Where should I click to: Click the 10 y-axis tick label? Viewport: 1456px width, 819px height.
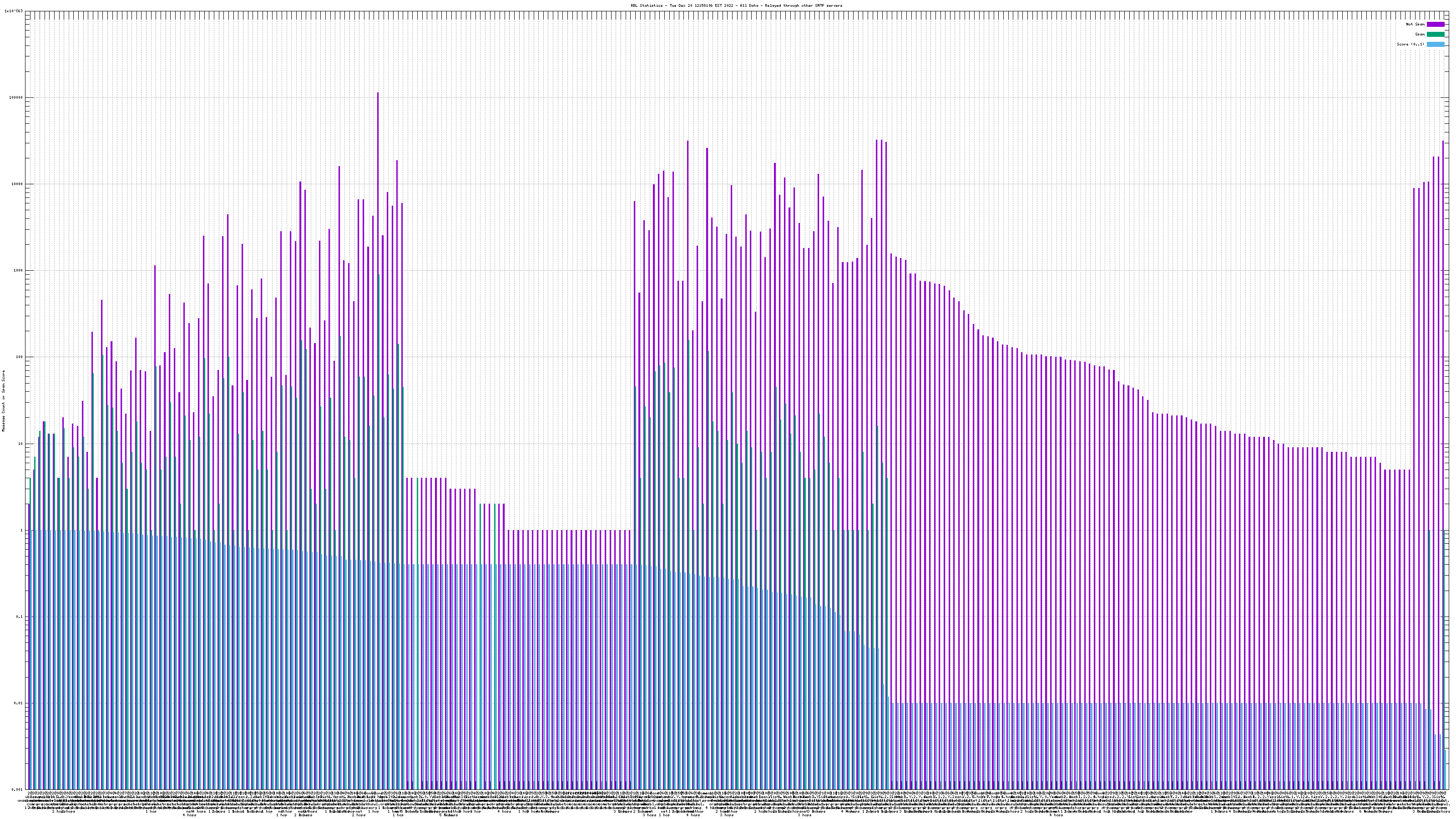[21, 444]
